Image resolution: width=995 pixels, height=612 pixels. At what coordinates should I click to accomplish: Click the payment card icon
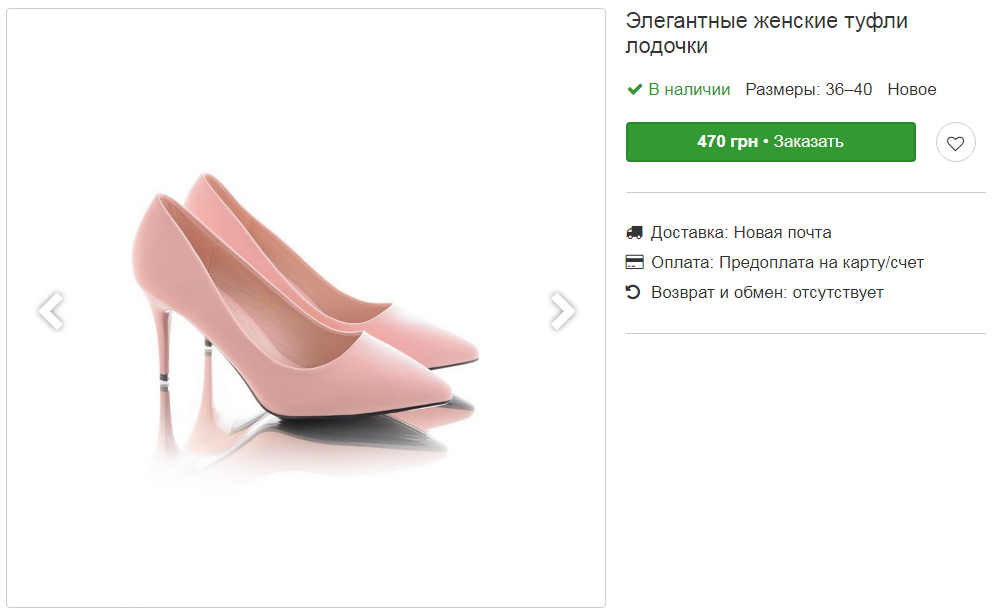pos(634,263)
